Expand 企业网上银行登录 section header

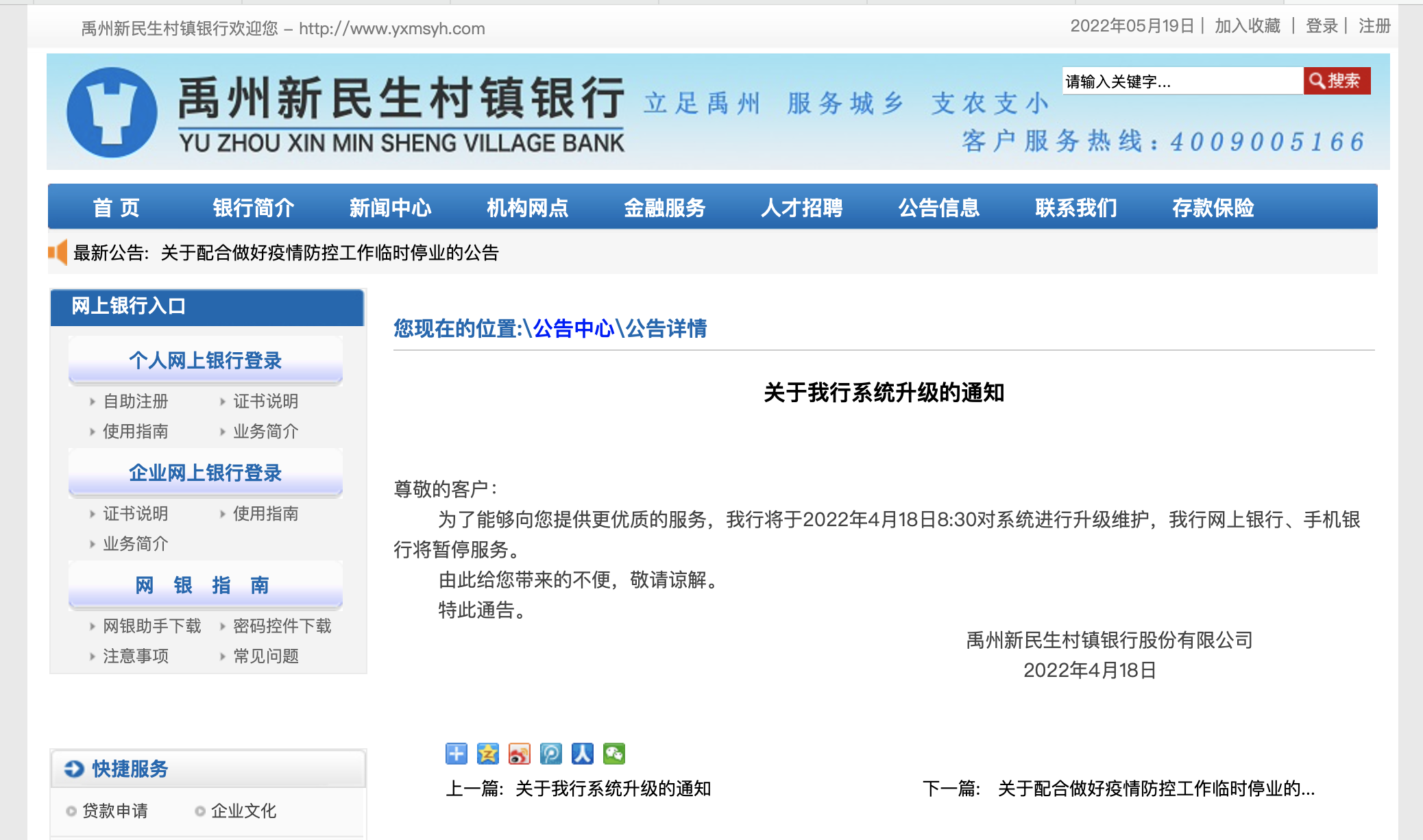click(205, 473)
